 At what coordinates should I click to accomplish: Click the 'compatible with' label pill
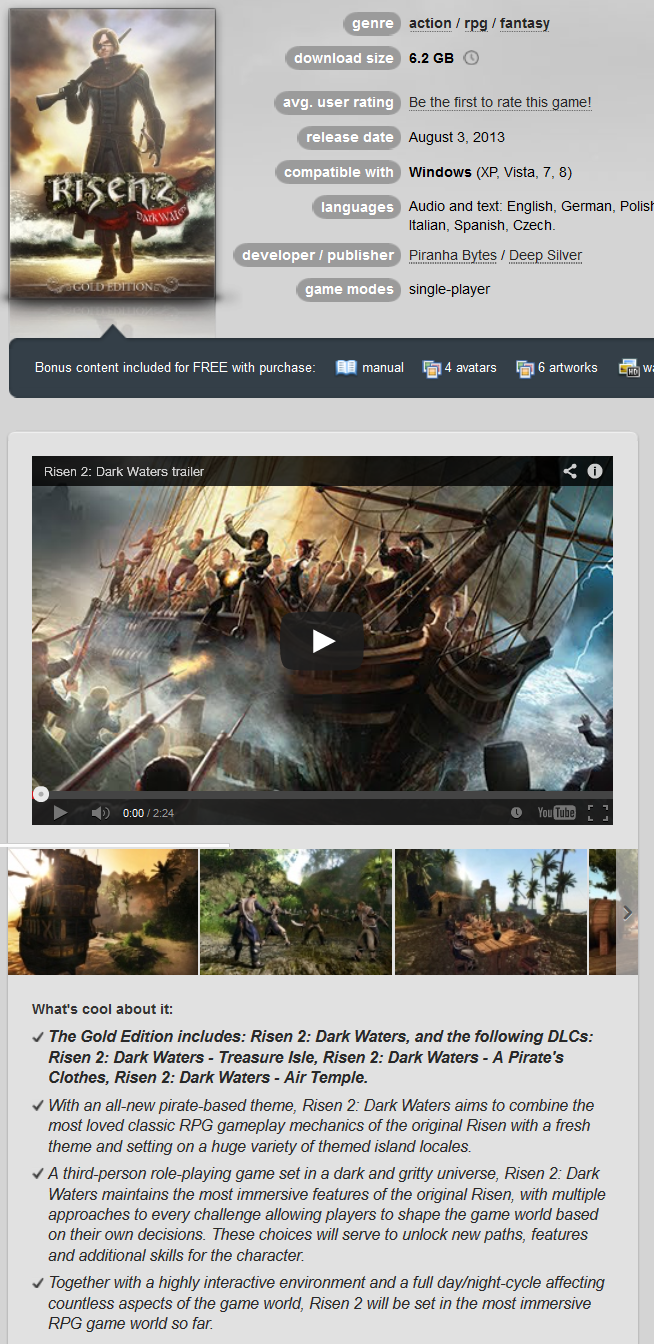[338, 172]
